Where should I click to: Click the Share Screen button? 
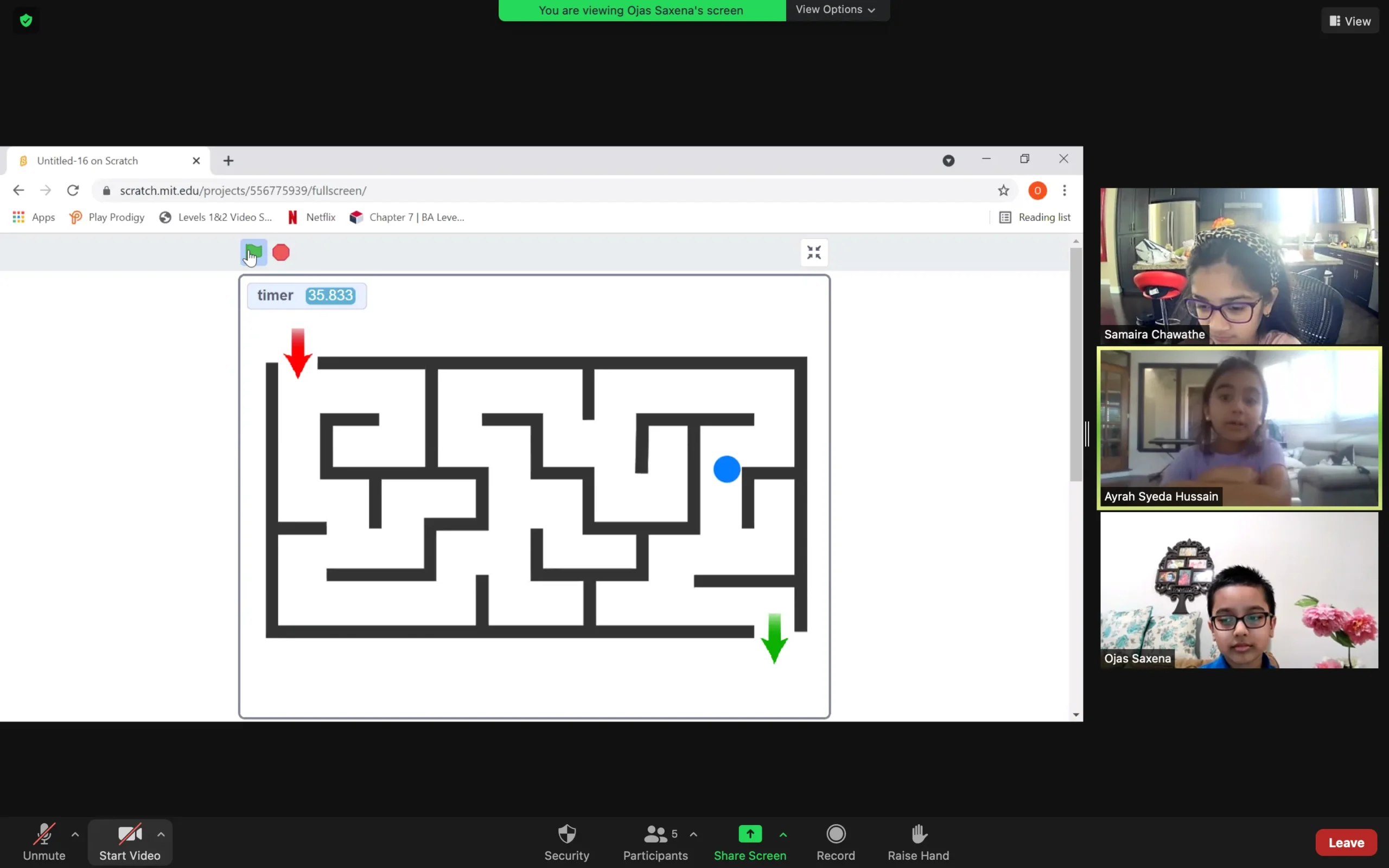click(x=750, y=841)
